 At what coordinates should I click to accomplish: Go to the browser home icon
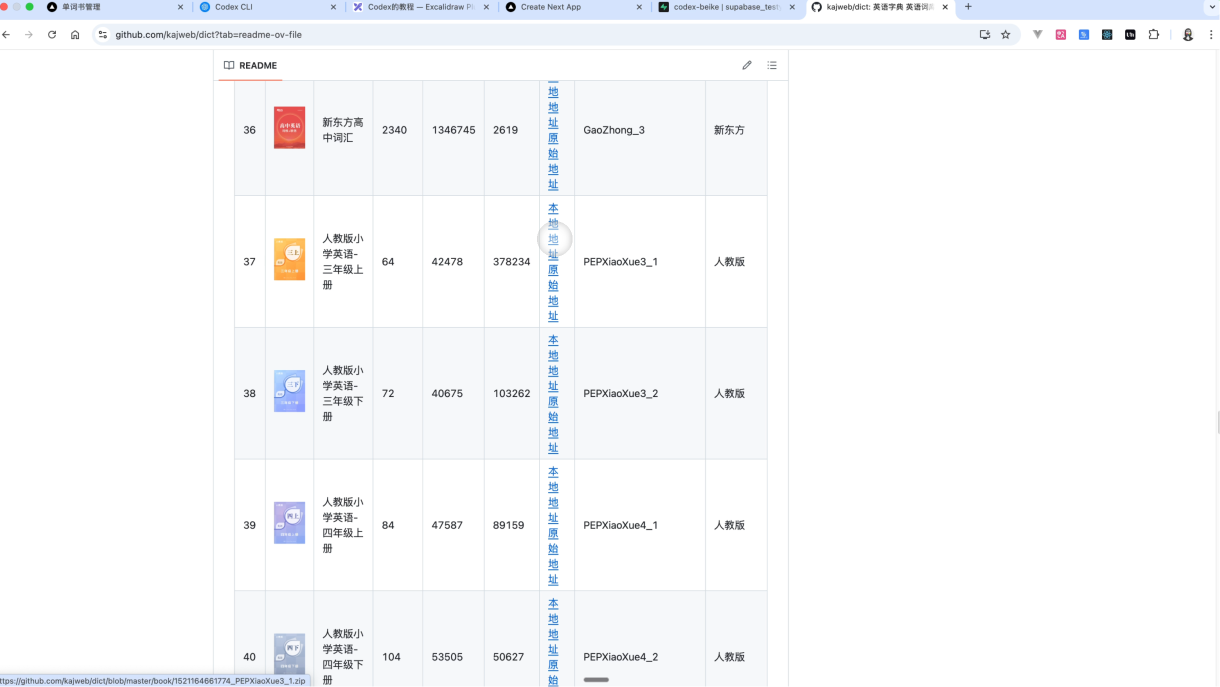click(x=75, y=34)
